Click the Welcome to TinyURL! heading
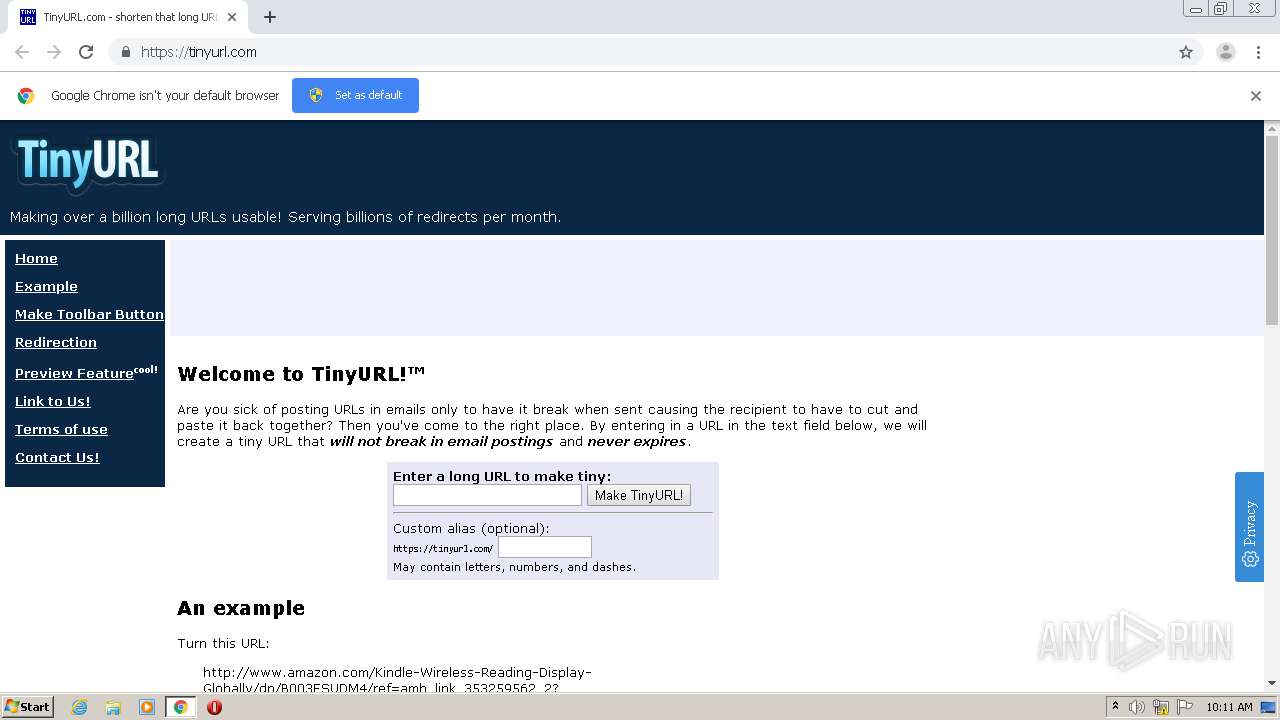This screenshot has width=1280, height=720. (x=301, y=374)
